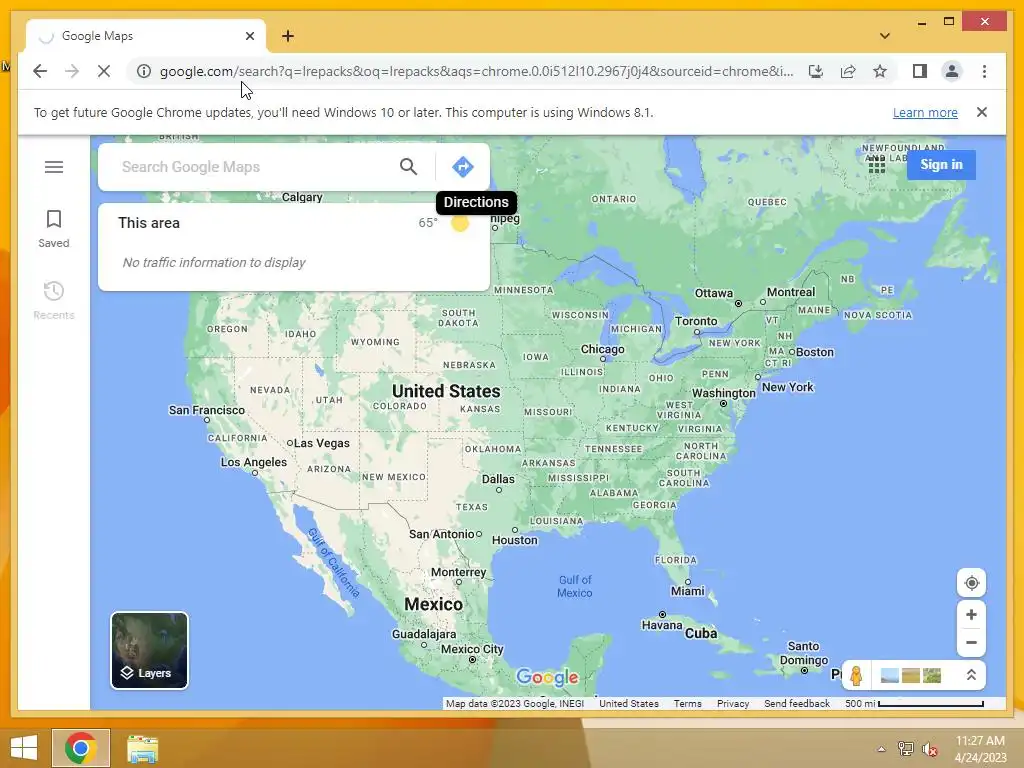1024x768 pixels.
Task: Open File Explorer from the taskbar
Action: click(x=142, y=749)
